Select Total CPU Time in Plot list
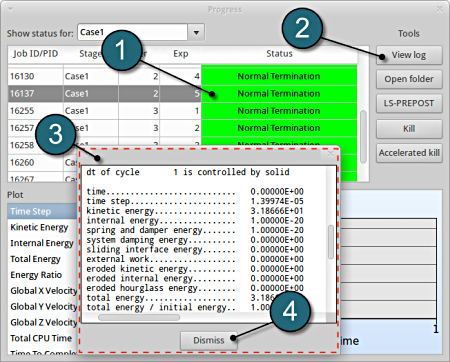450x362 pixels. coord(43,338)
